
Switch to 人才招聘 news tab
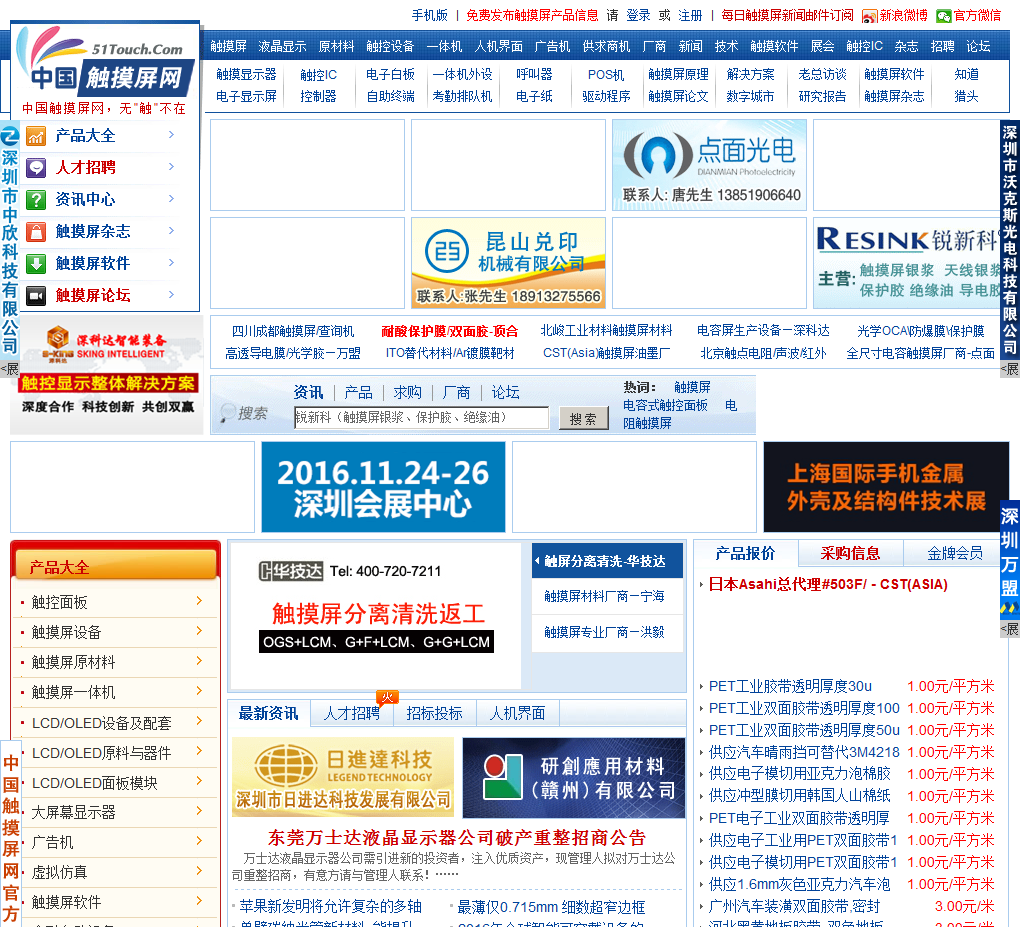point(352,714)
